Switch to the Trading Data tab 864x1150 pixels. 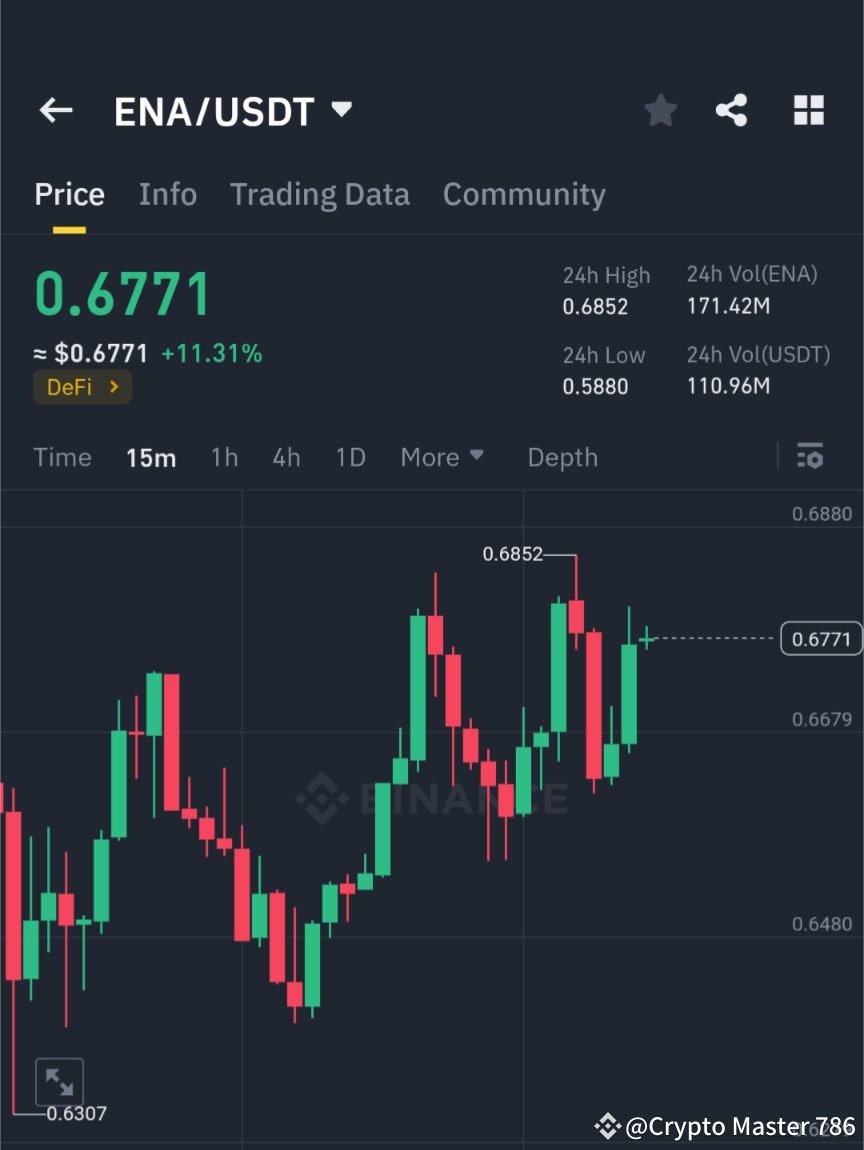pos(320,194)
